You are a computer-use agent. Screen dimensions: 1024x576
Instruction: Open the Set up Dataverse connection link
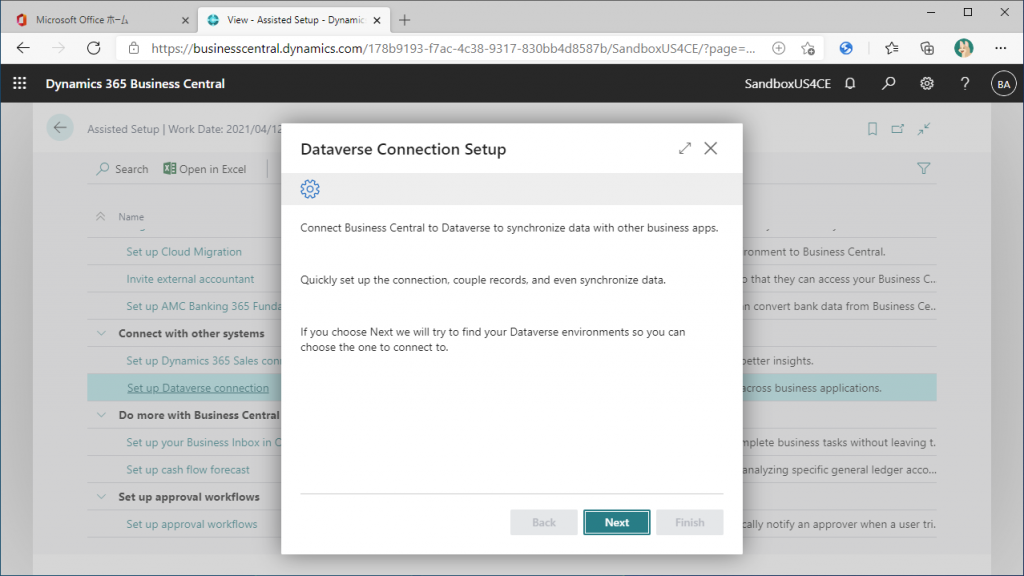[198, 388]
